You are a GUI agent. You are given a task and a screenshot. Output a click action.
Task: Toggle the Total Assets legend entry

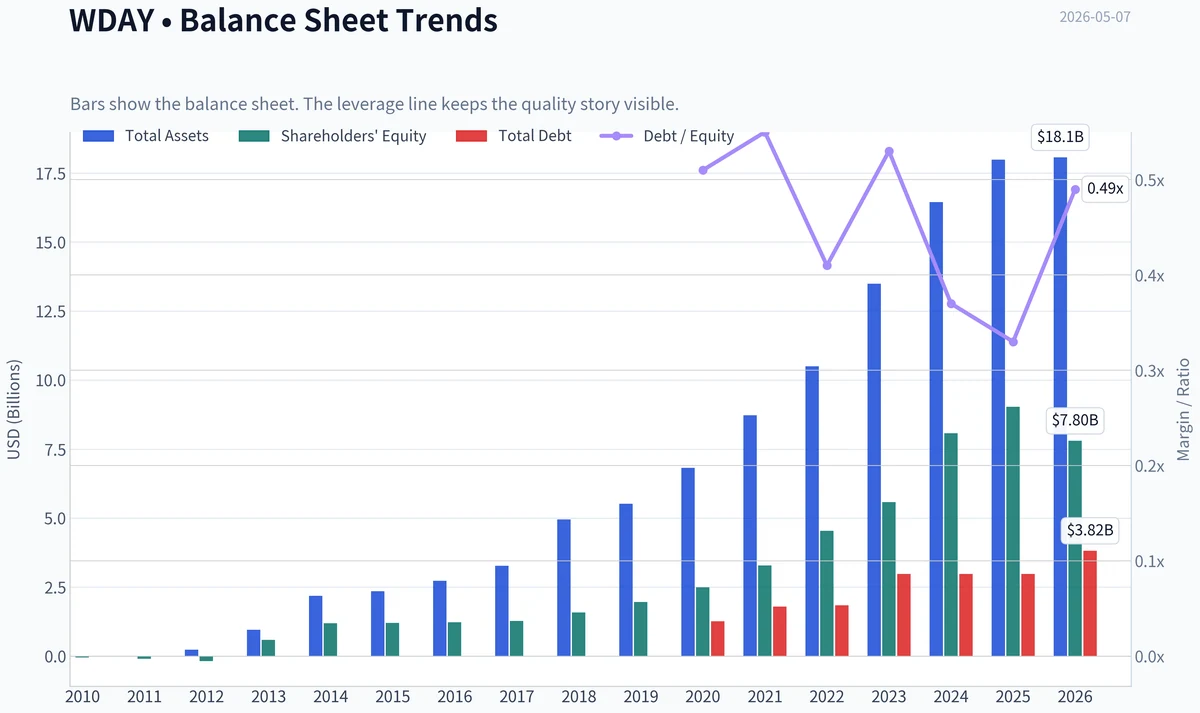point(146,136)
